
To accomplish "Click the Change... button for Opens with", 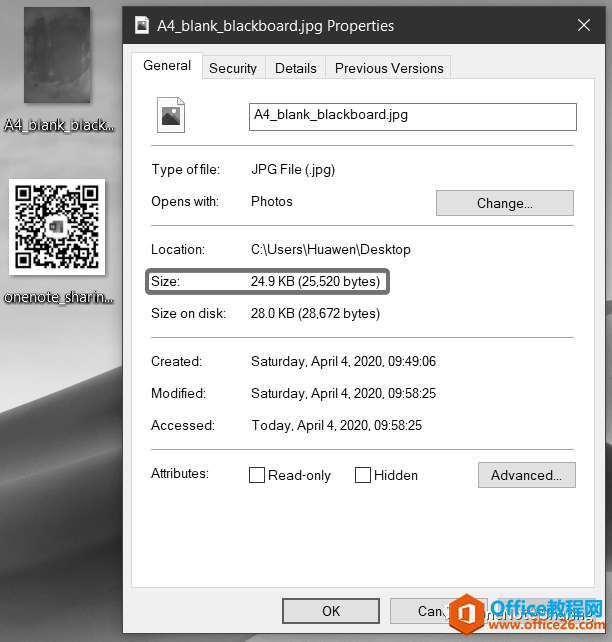I will (505, 203).
